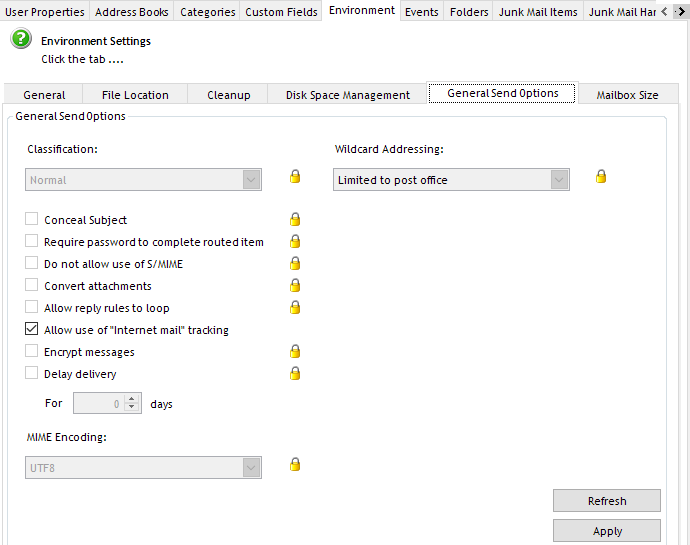Uncheck Allow use of Internet mail tracking
Viewport: 690px width, 545px height.
pyautogui.click(x=32, y=330)
